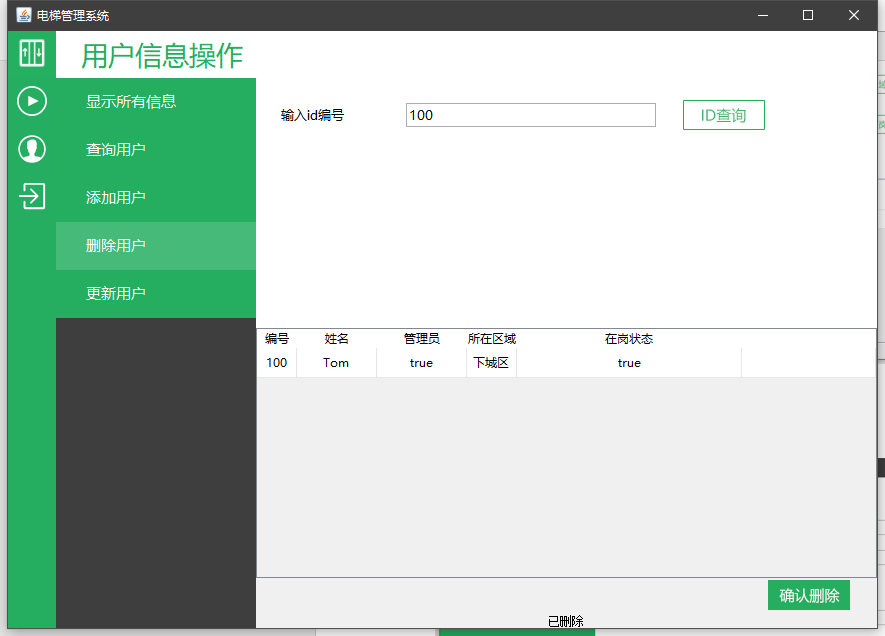Screen dimensions: 885x636
Task: Select 删除用户 menu item
Action: (156, 246)
